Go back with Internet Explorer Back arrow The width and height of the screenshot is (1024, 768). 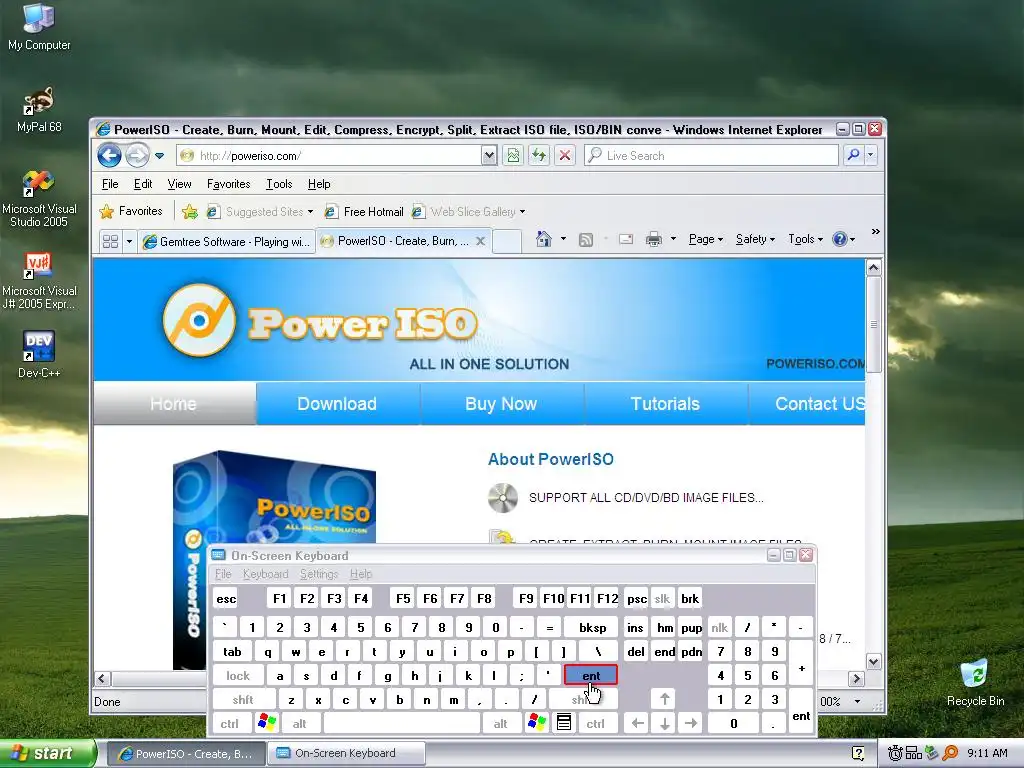click(109, 155)
